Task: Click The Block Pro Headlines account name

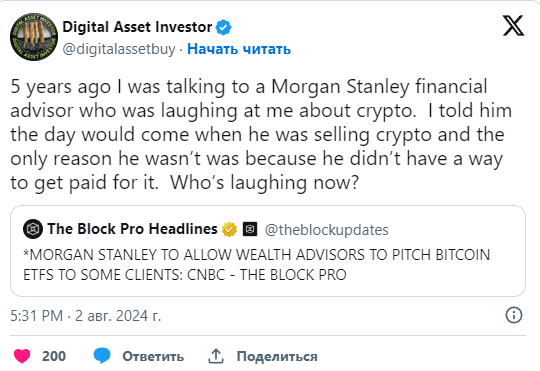Action: point(133,229)
